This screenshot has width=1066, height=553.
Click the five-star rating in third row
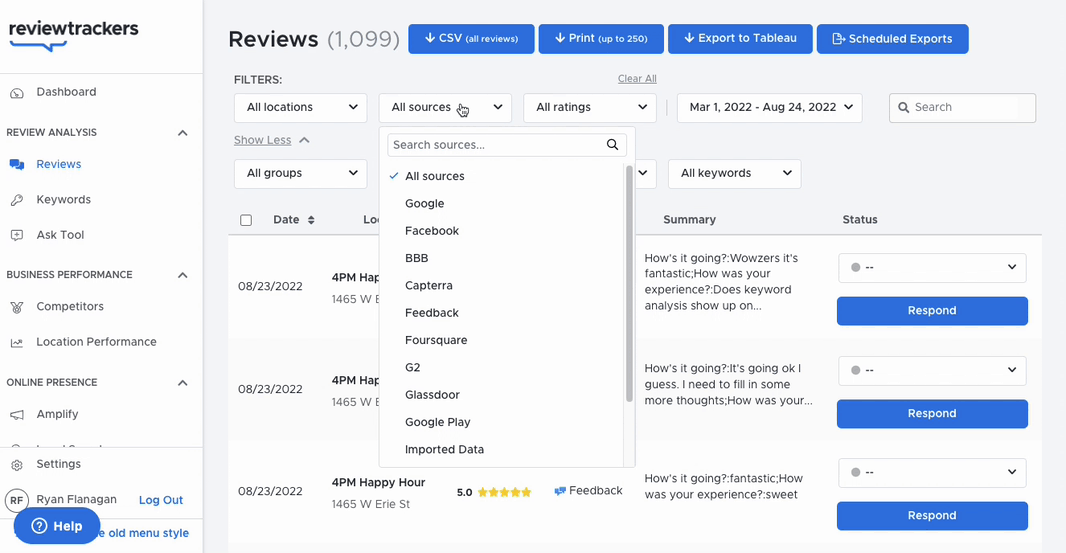[504, 492]
